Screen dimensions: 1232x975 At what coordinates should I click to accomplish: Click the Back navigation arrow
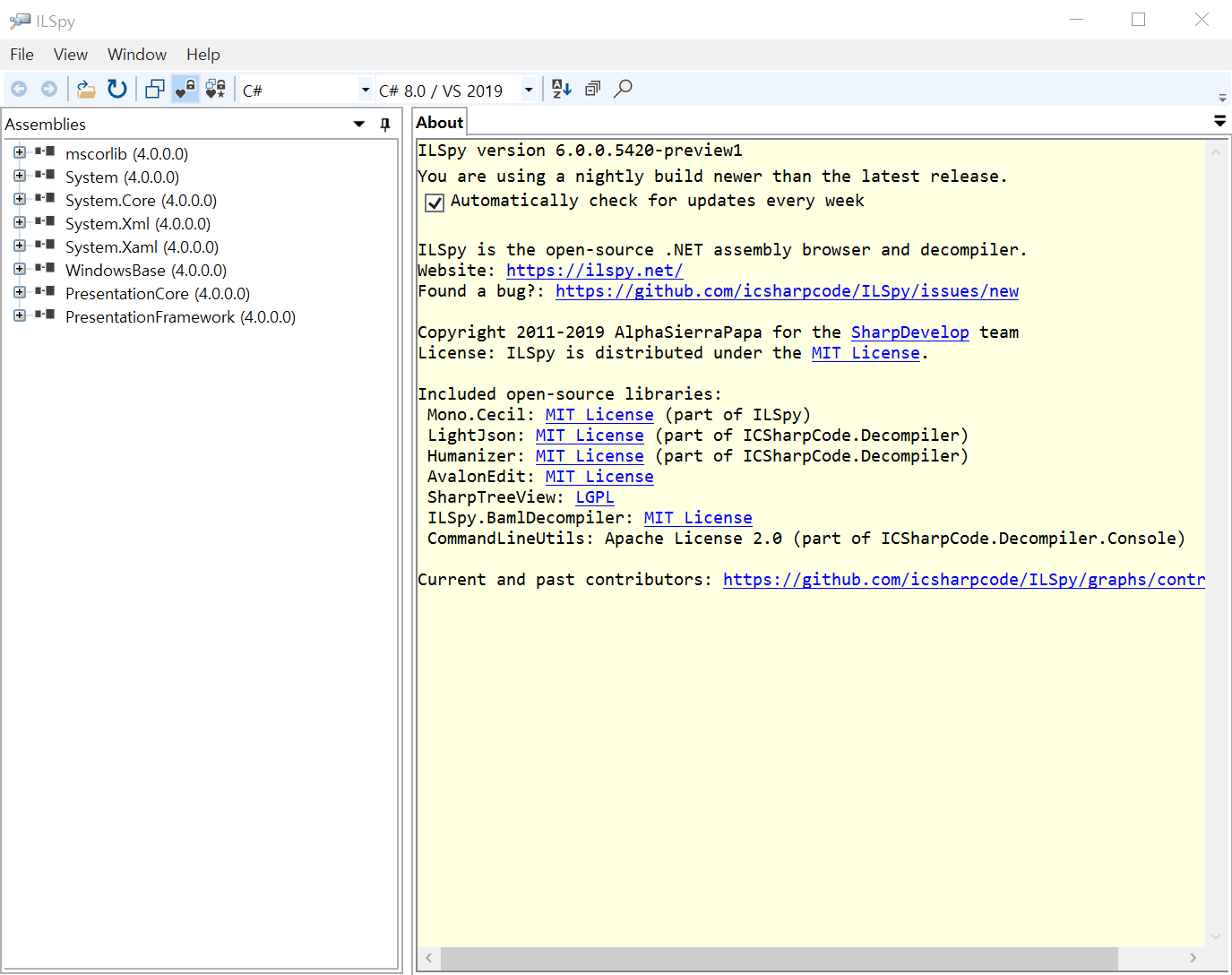[19, 89]
